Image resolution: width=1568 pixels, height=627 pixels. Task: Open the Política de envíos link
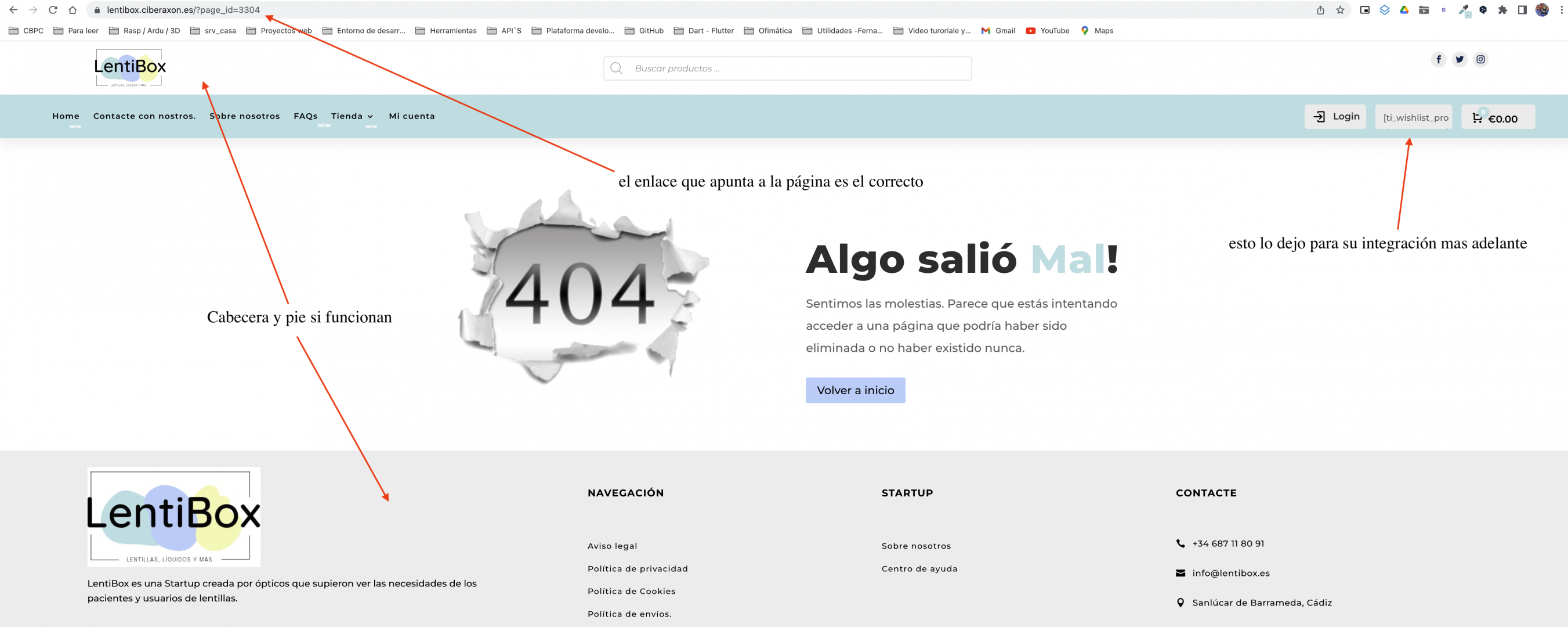(x=629, y=614)
